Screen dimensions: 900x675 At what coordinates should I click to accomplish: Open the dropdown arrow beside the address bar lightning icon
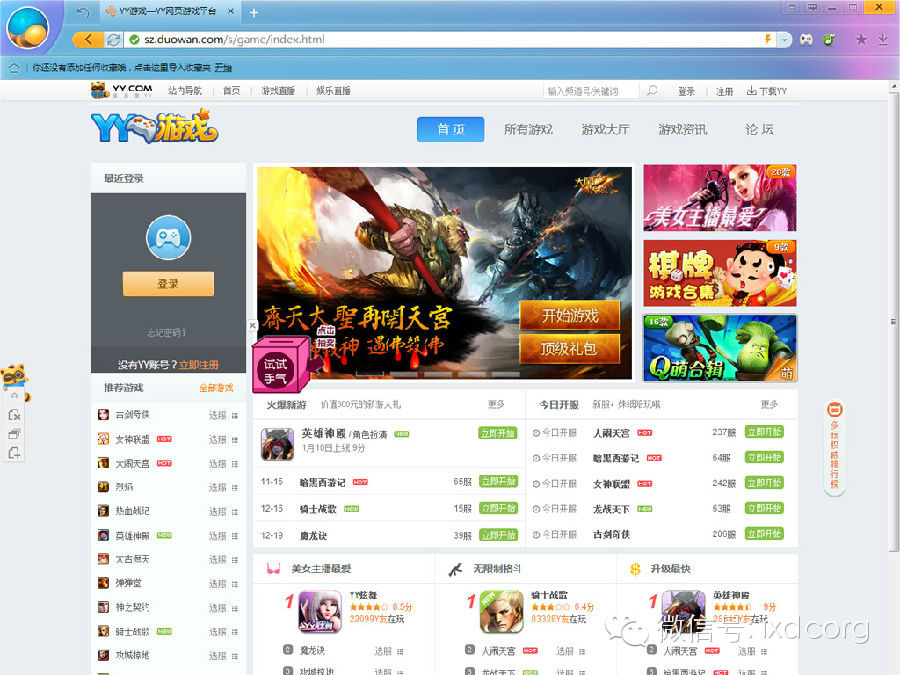[x=784, y=39]
